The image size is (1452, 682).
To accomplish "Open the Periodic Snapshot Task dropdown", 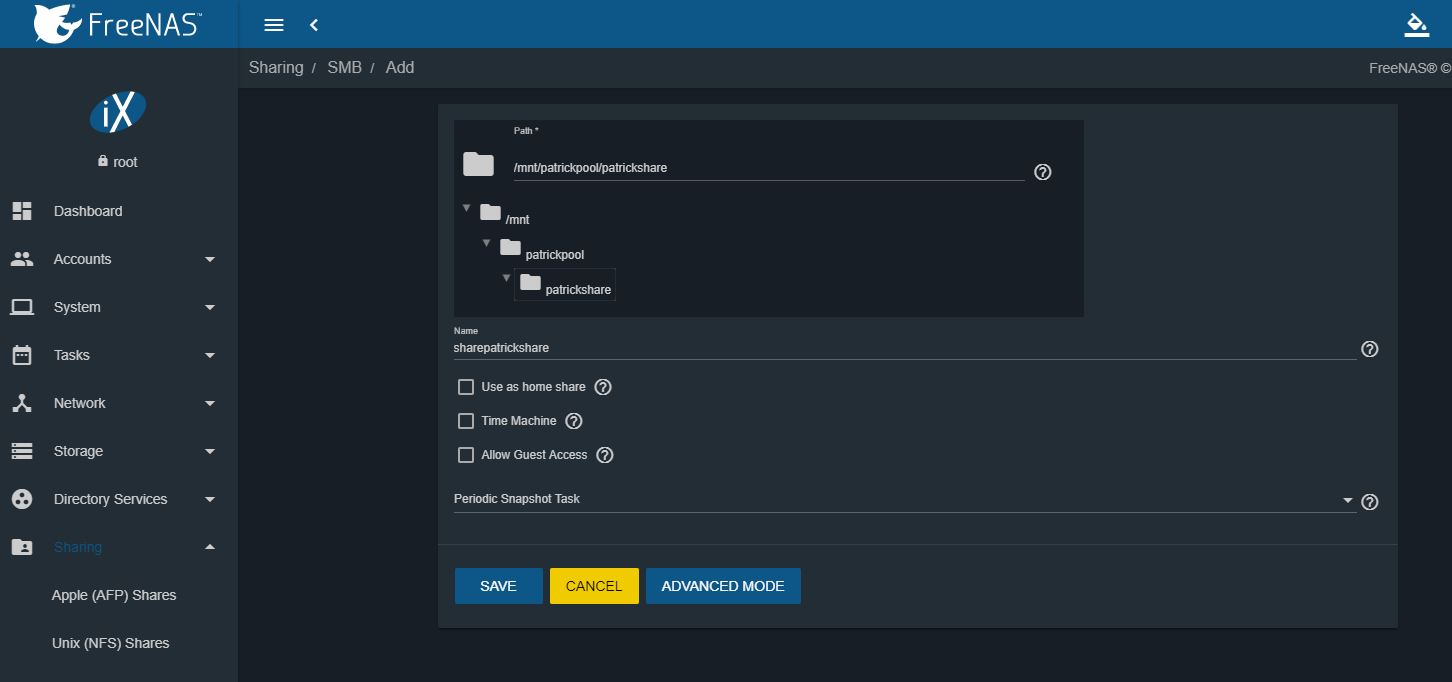I will (x=900, y=499).
